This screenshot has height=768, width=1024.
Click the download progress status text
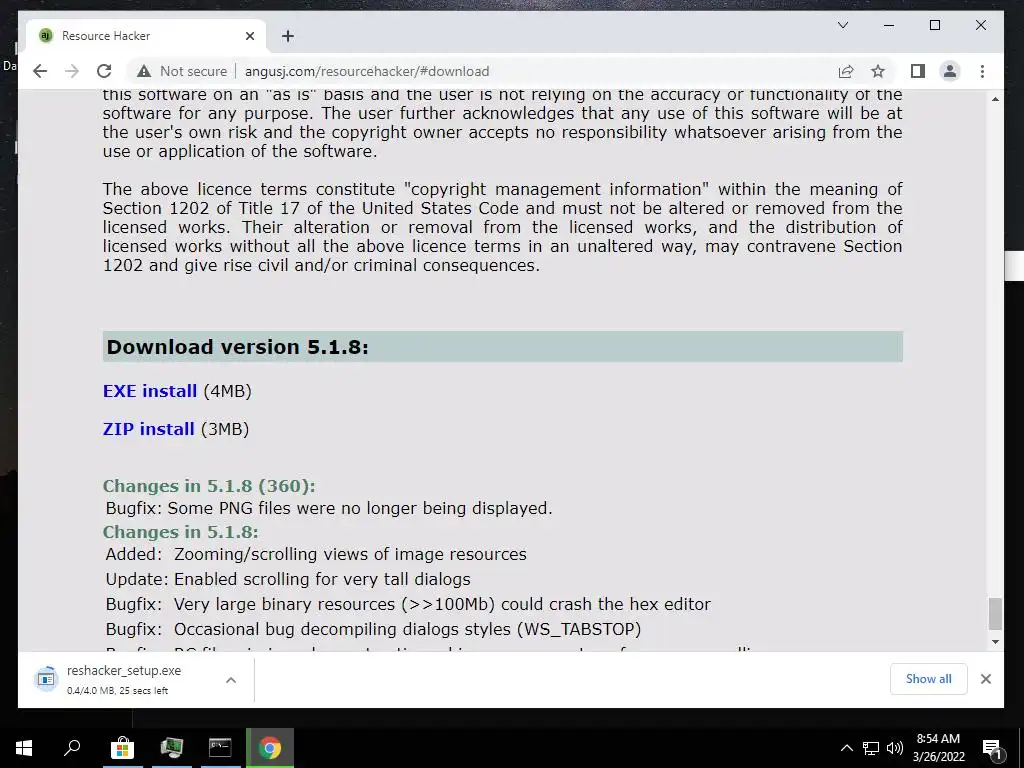pos(118,690)
